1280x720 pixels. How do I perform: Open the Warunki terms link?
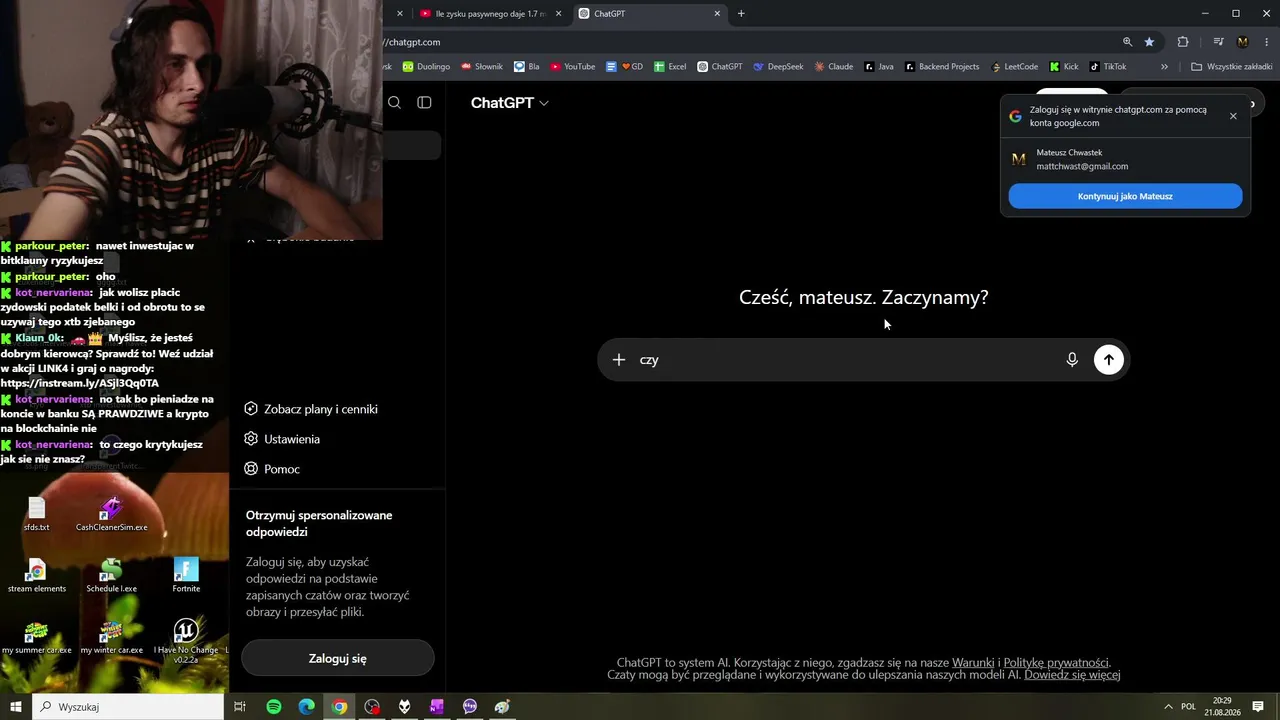coord(973,663)
